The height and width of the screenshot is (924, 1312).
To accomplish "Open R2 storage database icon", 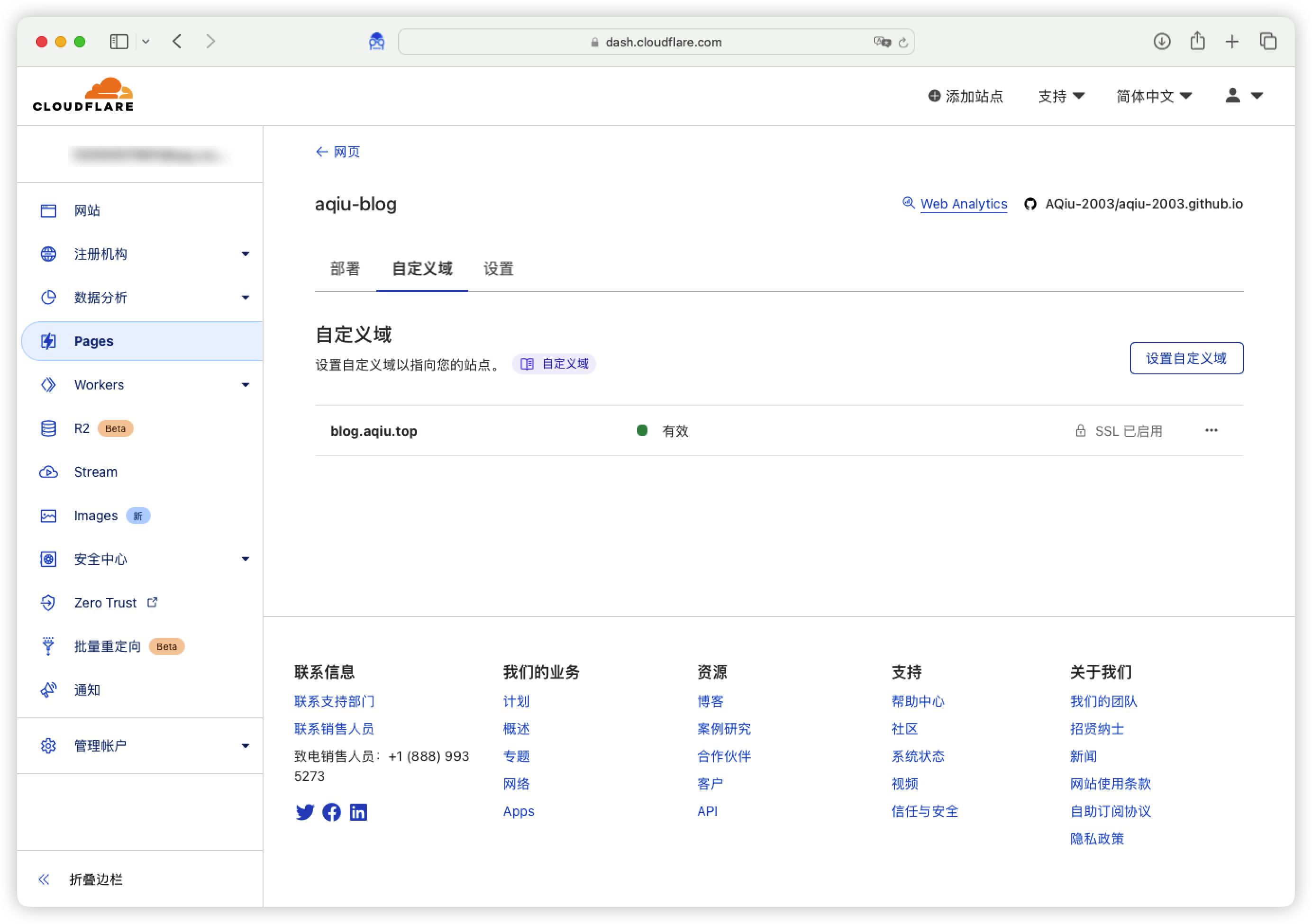I will 48,428.
